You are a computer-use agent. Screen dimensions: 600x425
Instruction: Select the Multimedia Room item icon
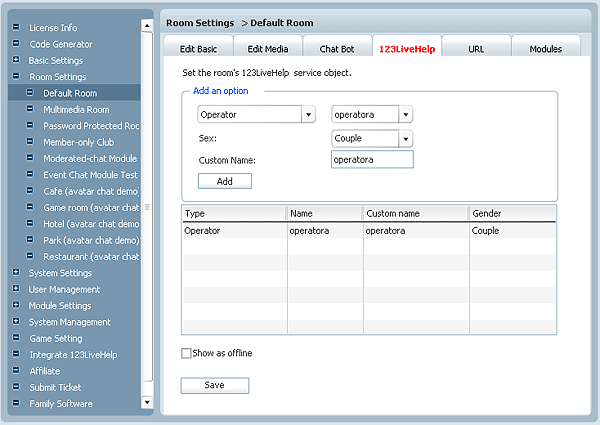point(30,110)
